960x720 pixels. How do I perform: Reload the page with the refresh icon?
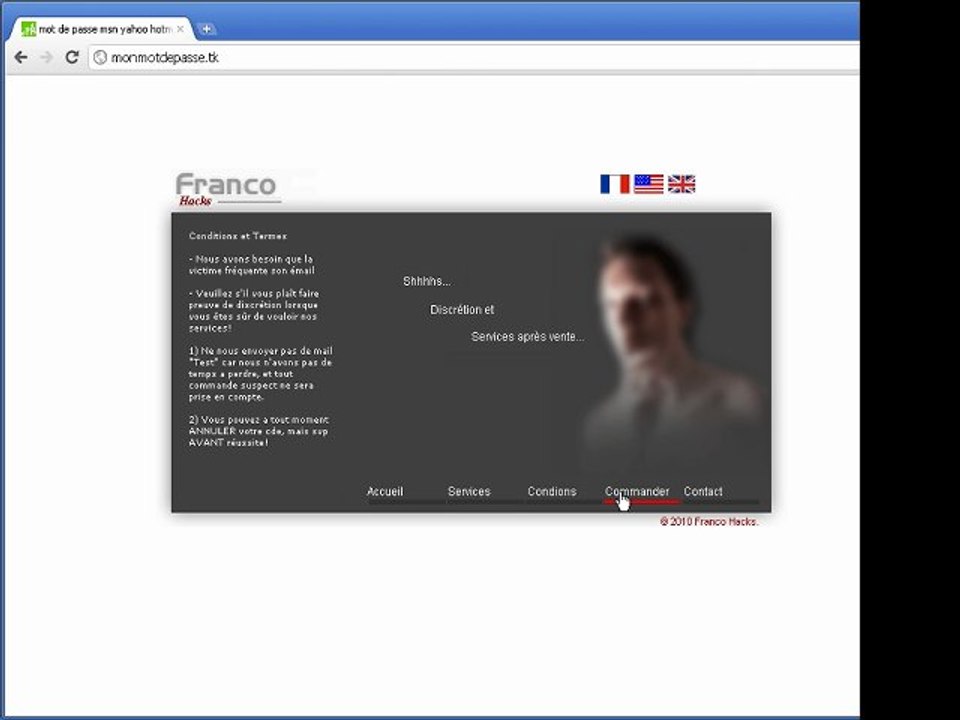(72, 57)
